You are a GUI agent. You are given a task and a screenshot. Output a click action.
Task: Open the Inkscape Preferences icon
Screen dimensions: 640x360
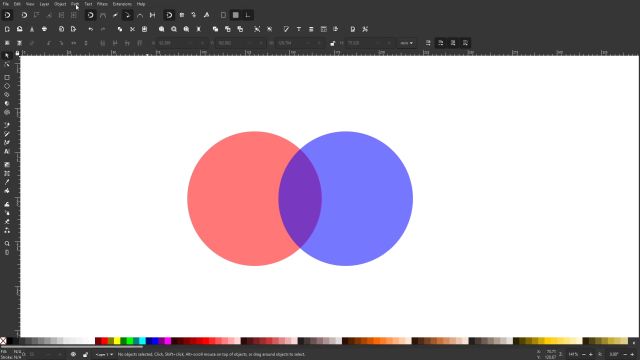(x=365, y=29)
